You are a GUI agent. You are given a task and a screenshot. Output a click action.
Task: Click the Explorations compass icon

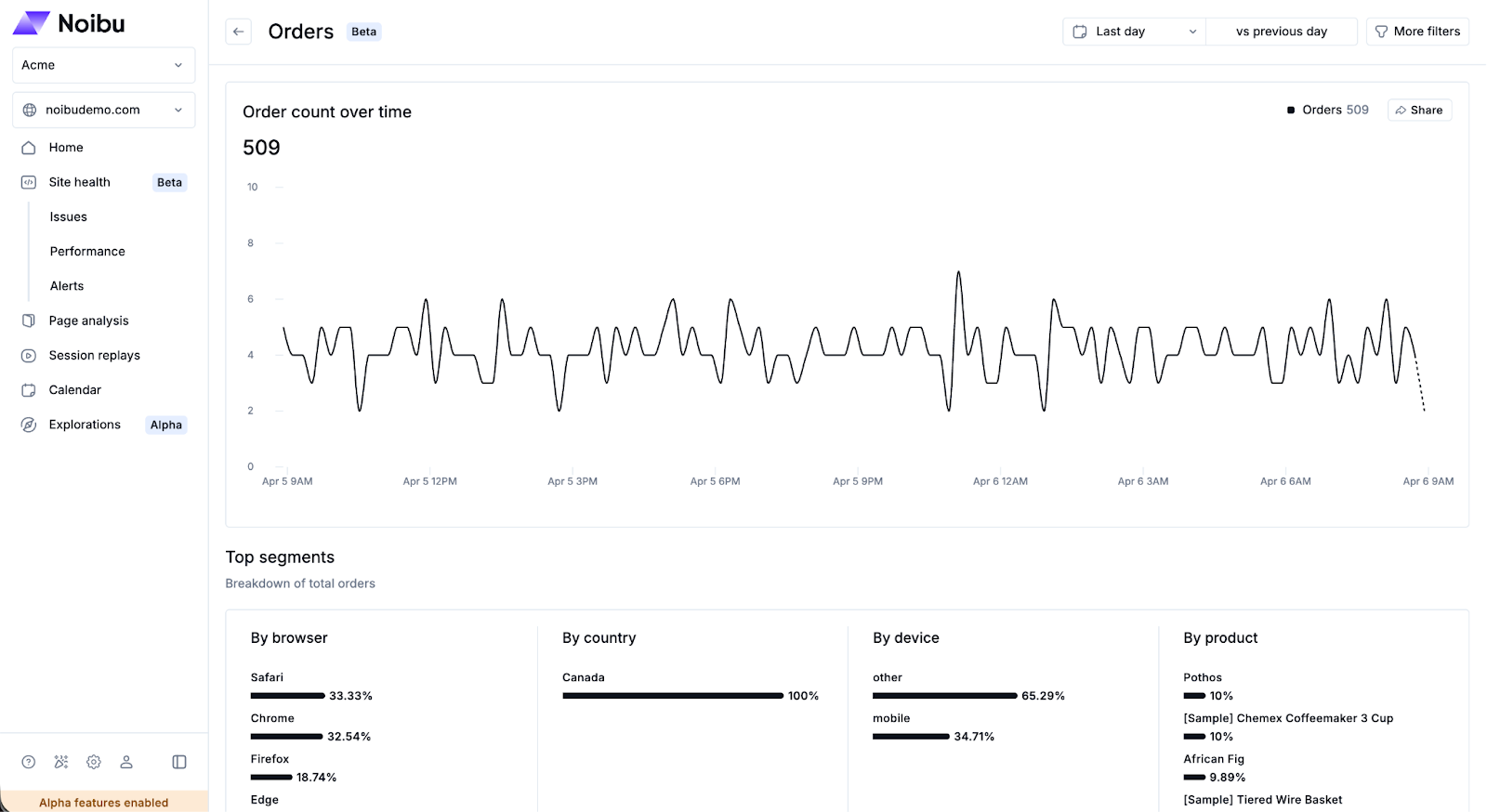click(x=29, y=425)
